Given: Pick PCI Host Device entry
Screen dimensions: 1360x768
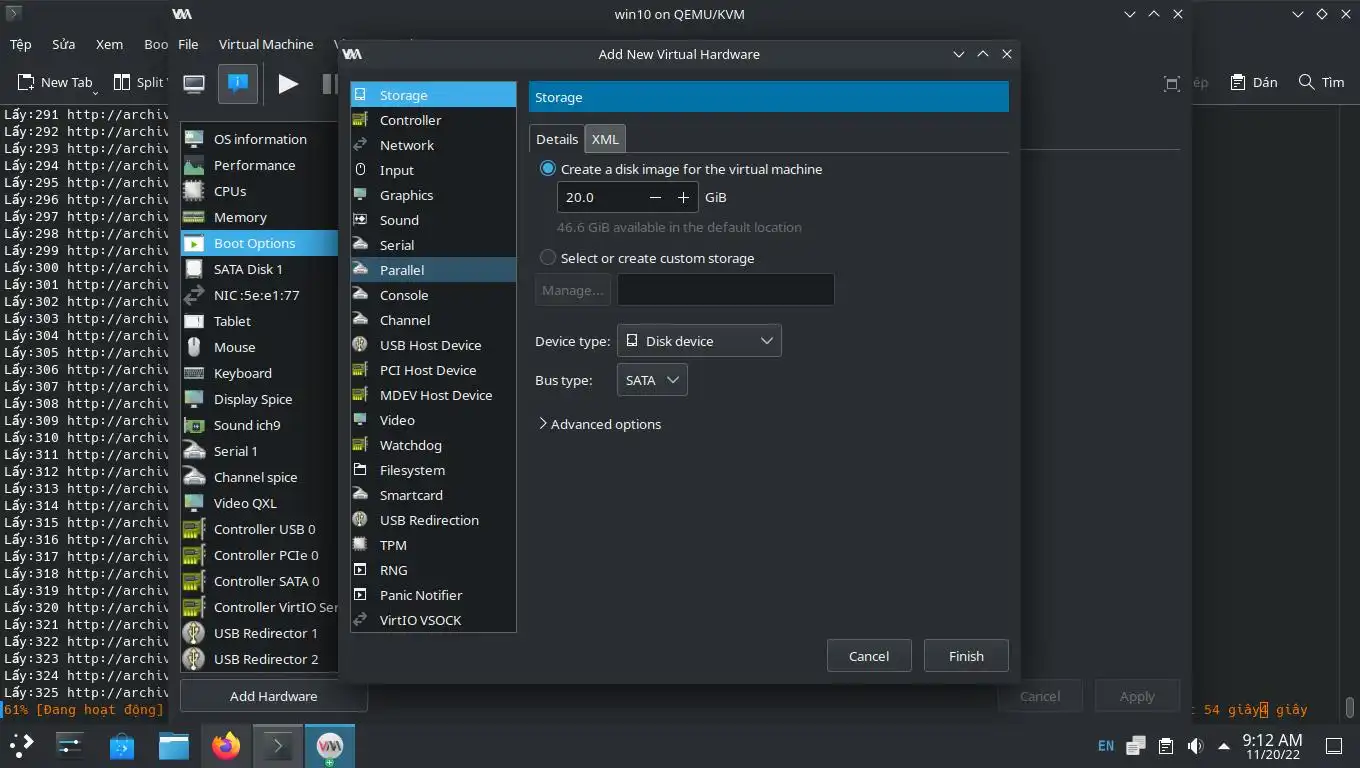Looking at the screenshot, I should coord(433,370).
